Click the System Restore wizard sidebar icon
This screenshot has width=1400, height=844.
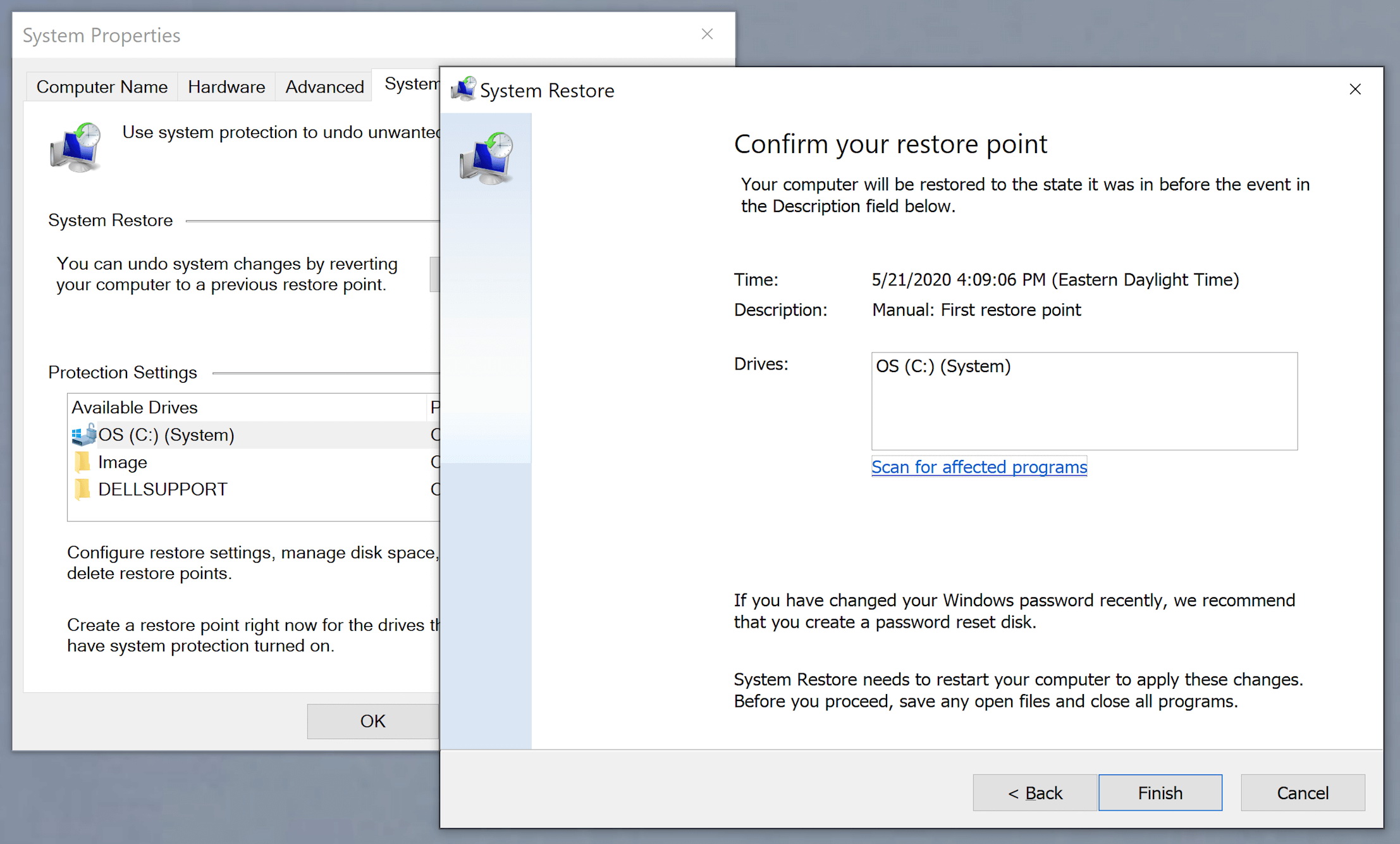point(486,158)
